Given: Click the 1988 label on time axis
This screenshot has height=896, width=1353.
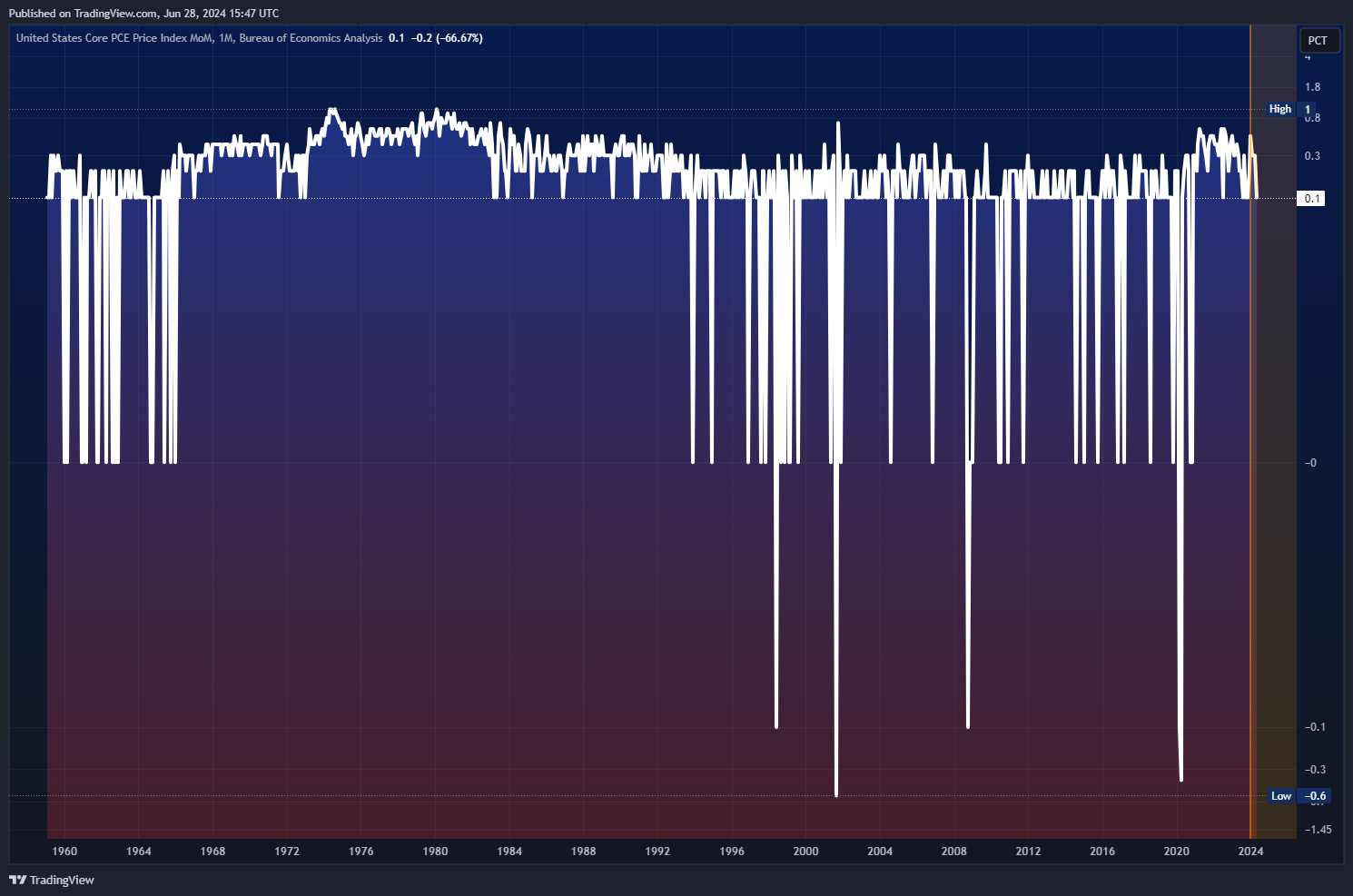Looking at the screenshot, I should point(584,852).
